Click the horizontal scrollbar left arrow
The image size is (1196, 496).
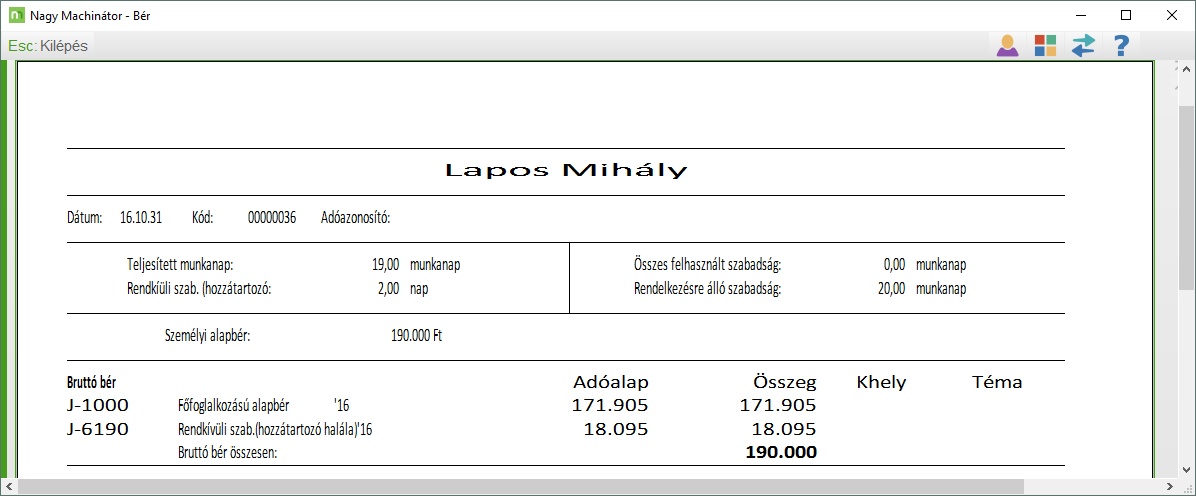tap(8, 486)
